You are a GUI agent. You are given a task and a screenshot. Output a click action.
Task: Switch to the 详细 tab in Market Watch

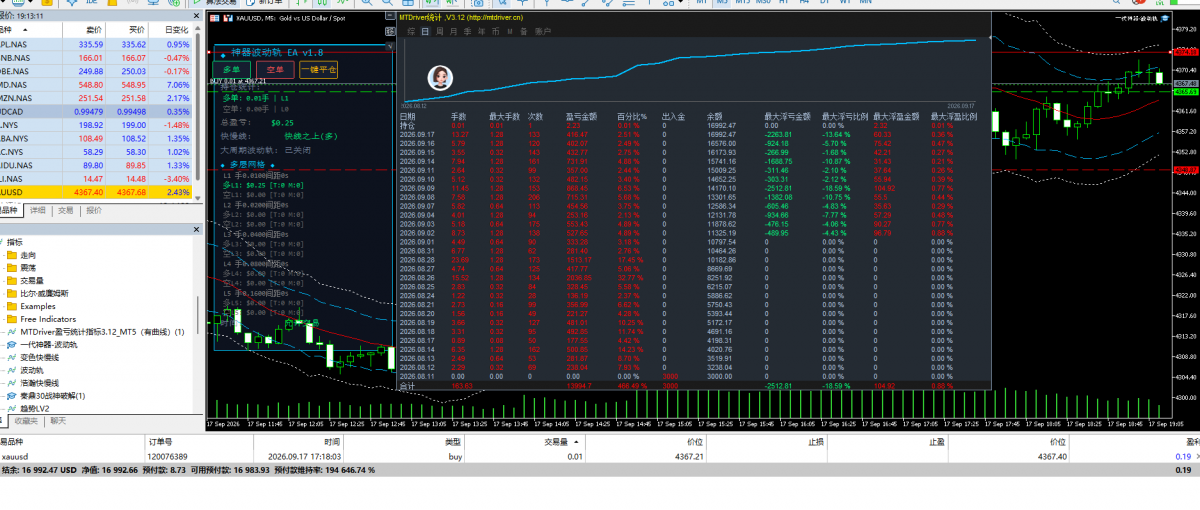38,211
